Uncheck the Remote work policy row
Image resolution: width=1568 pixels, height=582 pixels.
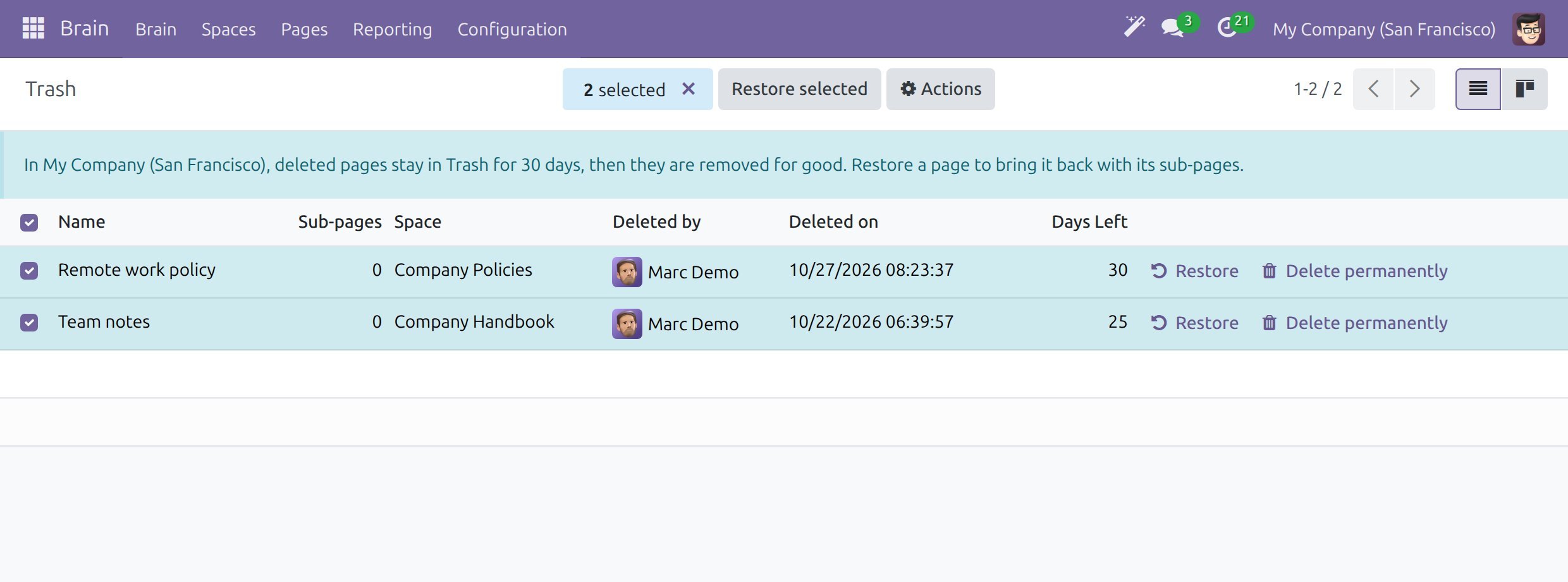tap(29, 271)
